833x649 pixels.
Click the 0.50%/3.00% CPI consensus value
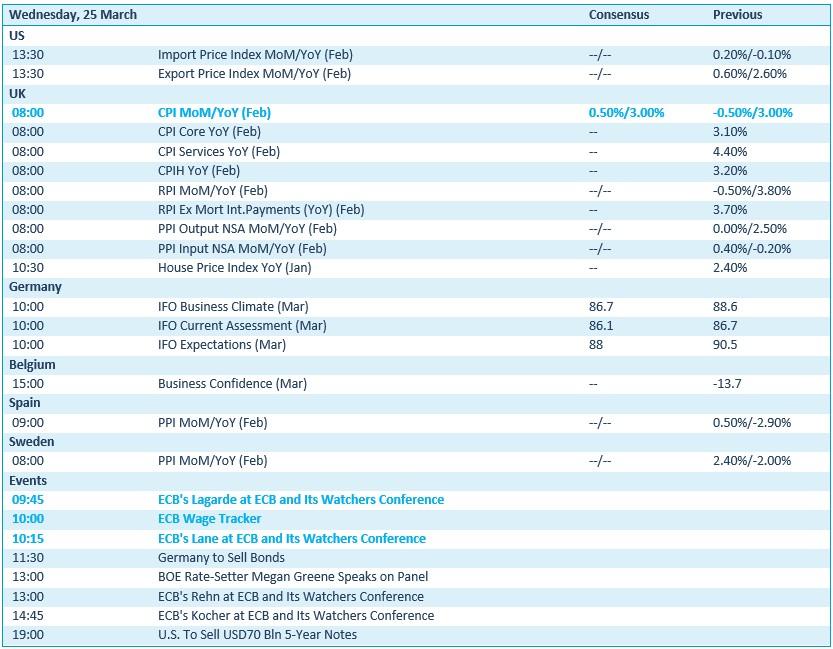click(x=626, y=113)
